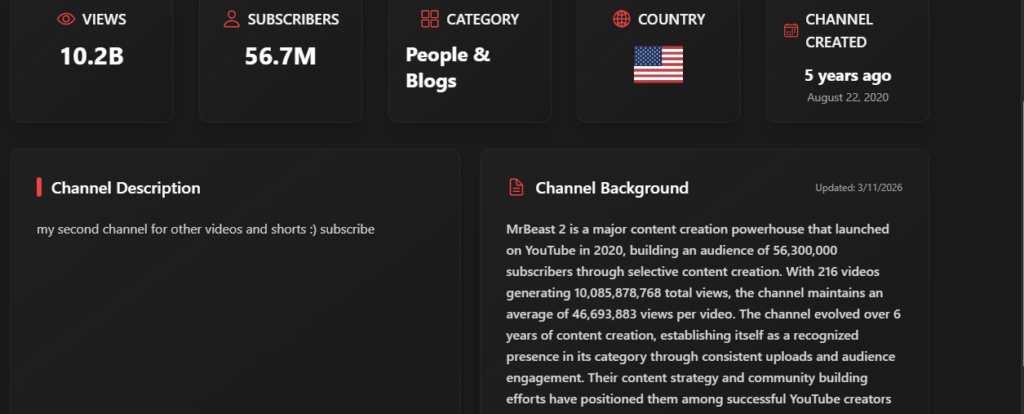Click the United States flag image
The height and width of the screenshot is (414, 1024).
click(658, 64)
